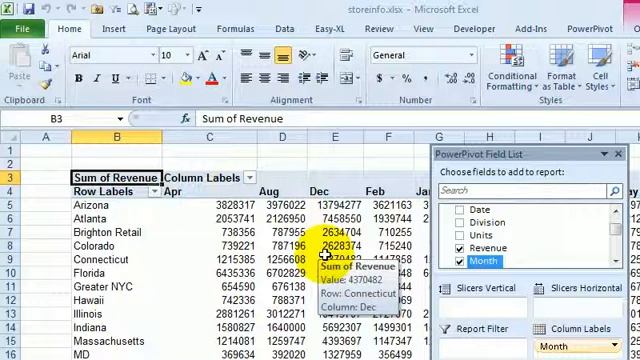Screen dimensions: 640x360
Task: Click the Cut scissors icon
Action: pyautogui.click(x=45, y=50)
